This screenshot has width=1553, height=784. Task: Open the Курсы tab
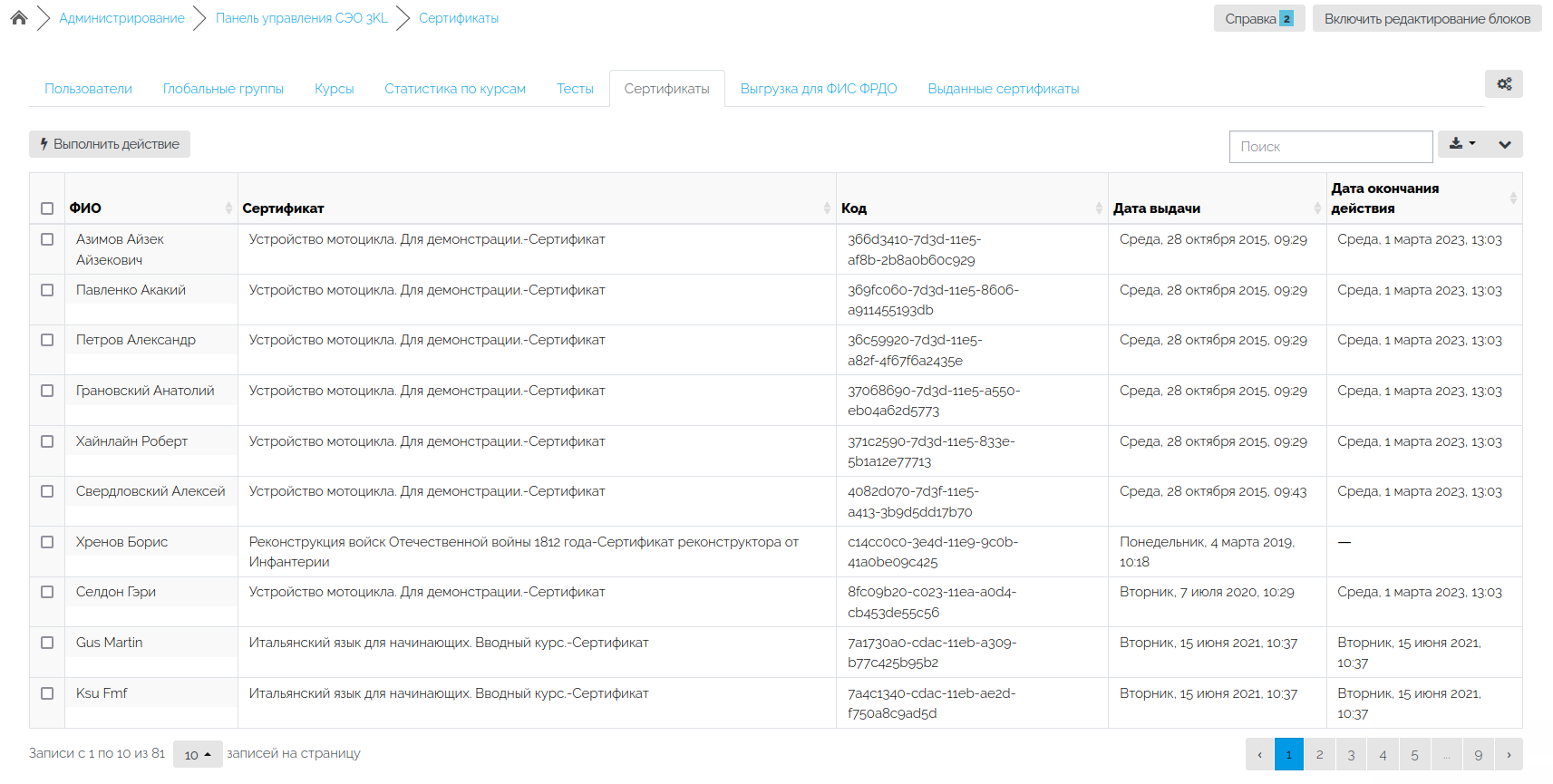click(334, 89)
